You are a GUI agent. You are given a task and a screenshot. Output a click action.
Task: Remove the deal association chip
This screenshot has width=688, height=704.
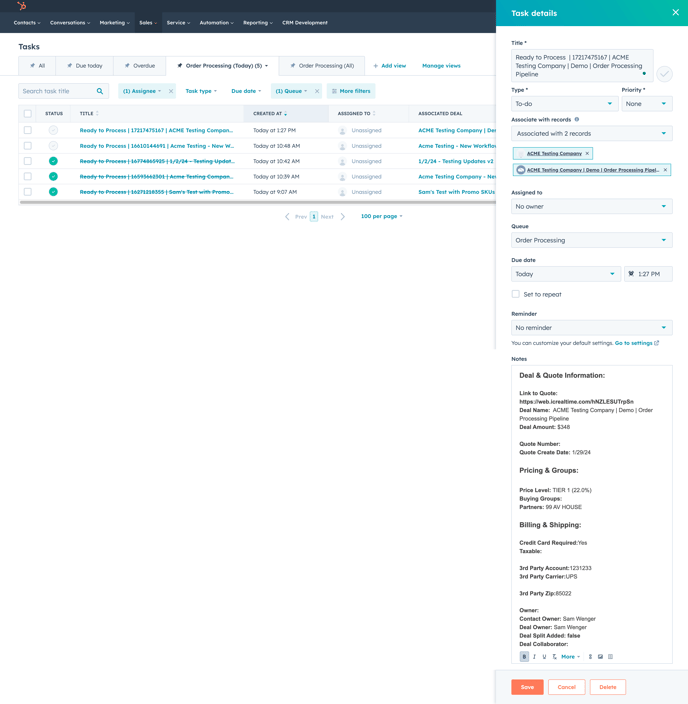(x=665, y=170)
